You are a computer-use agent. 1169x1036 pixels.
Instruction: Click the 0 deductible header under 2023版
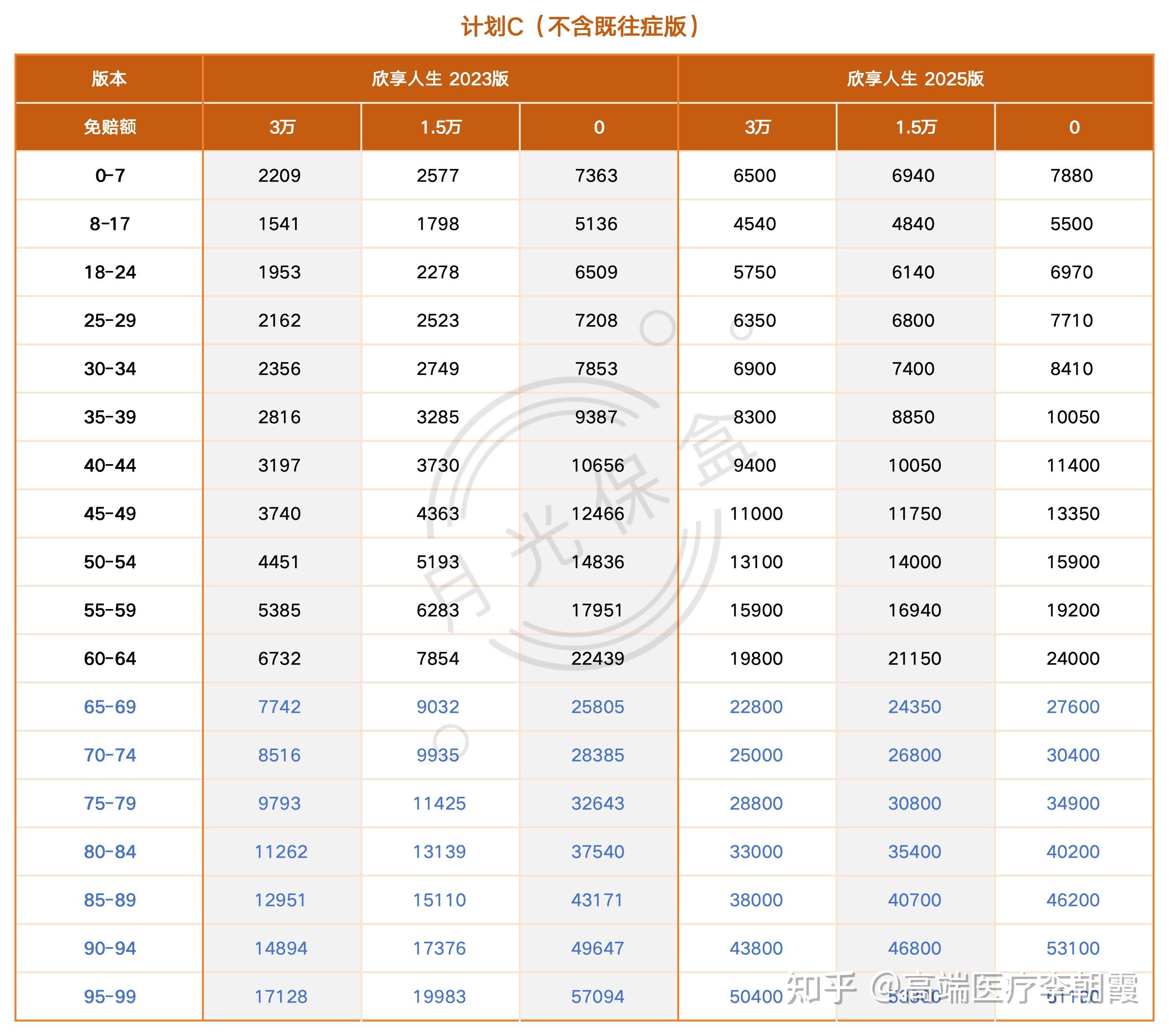click(x=598, y=128)
